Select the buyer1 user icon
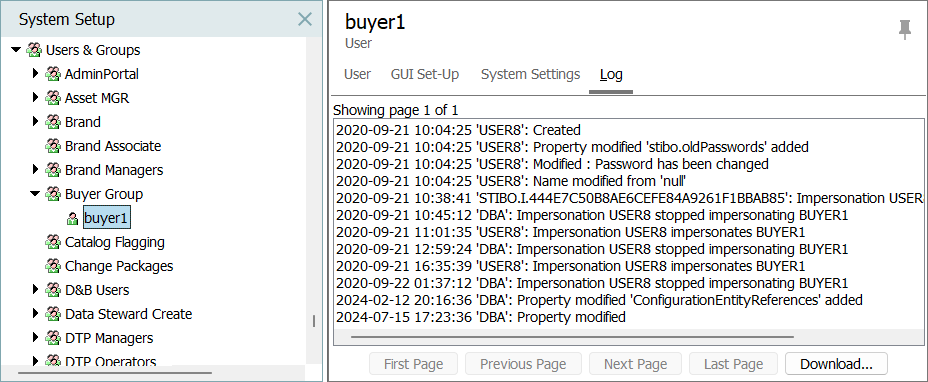 (x=72, y=219)
